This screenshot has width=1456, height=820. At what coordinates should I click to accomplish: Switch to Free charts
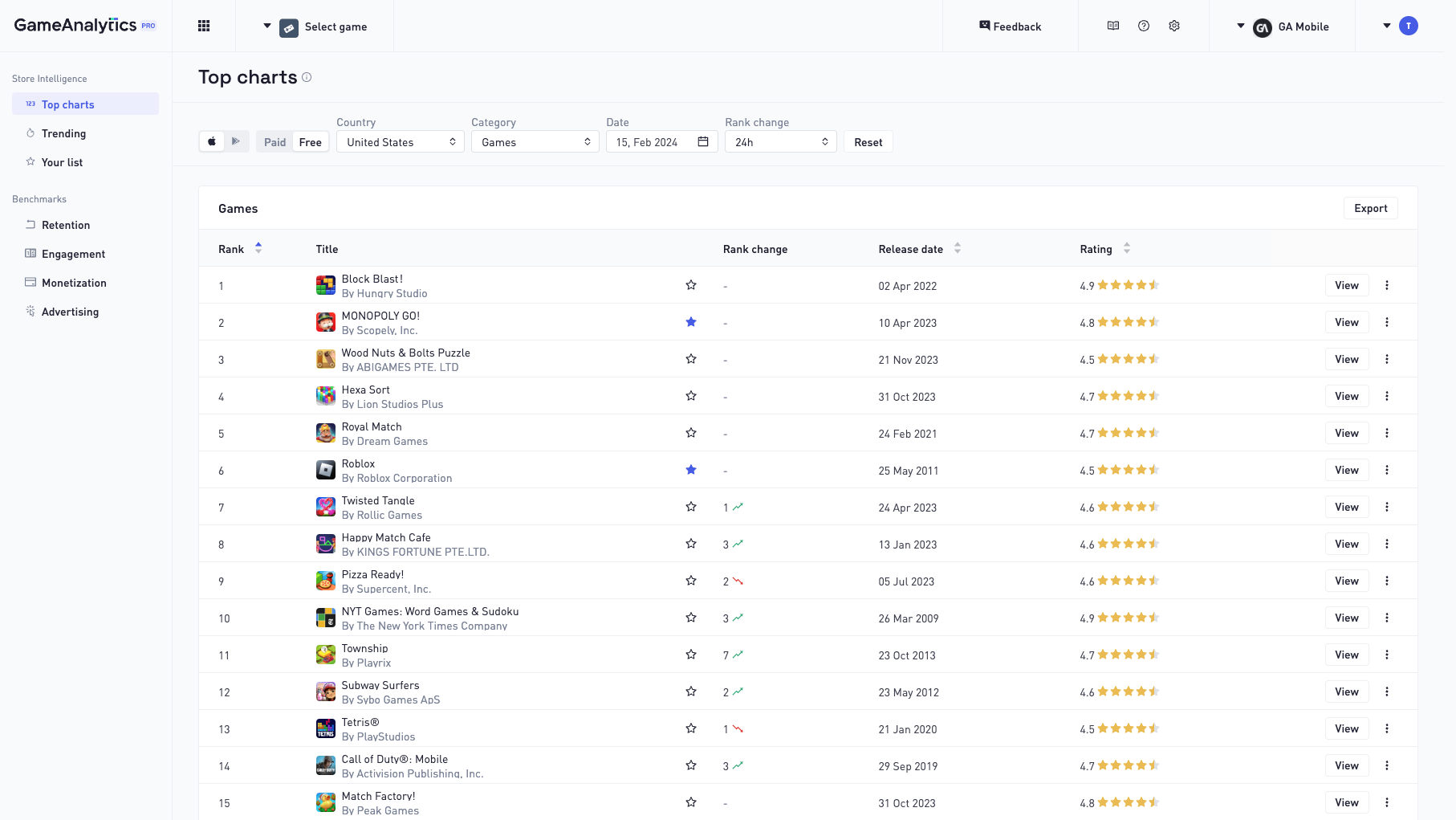click(x=311, y=142)
